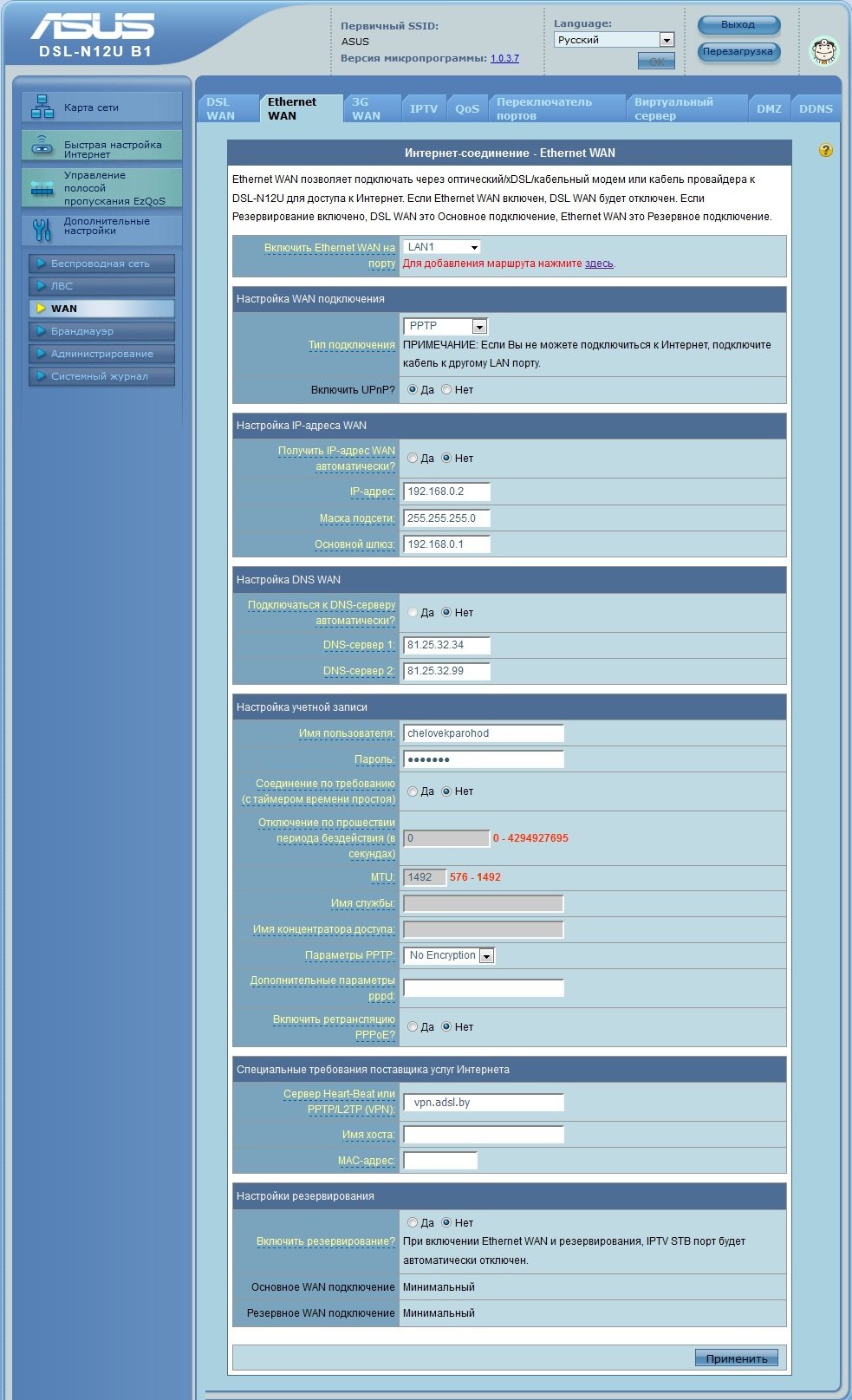The image size is (852, 1400).
Task: Click the arrow icon beside Брандмауэр
Action: pyautogui.click(x=41, y=331)
